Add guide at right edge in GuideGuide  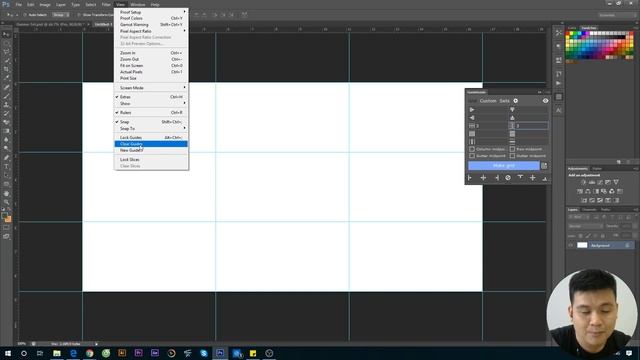497,178
